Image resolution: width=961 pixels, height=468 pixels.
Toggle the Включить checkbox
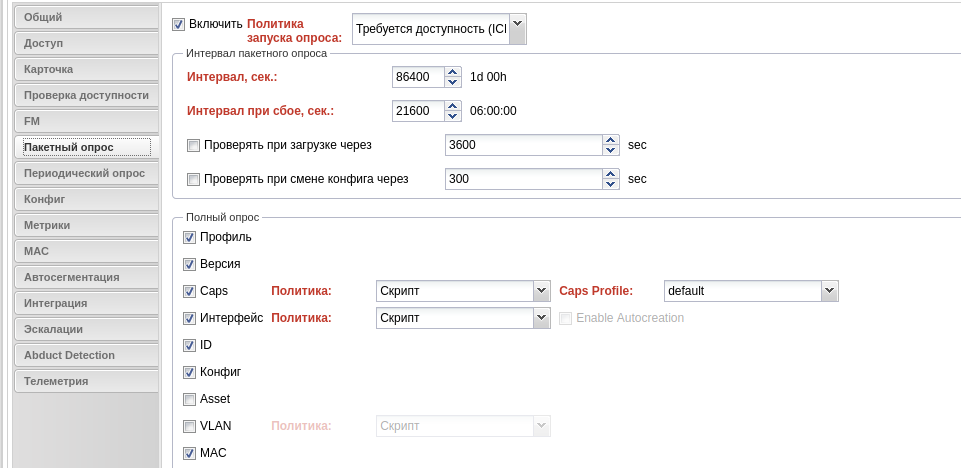178,25
